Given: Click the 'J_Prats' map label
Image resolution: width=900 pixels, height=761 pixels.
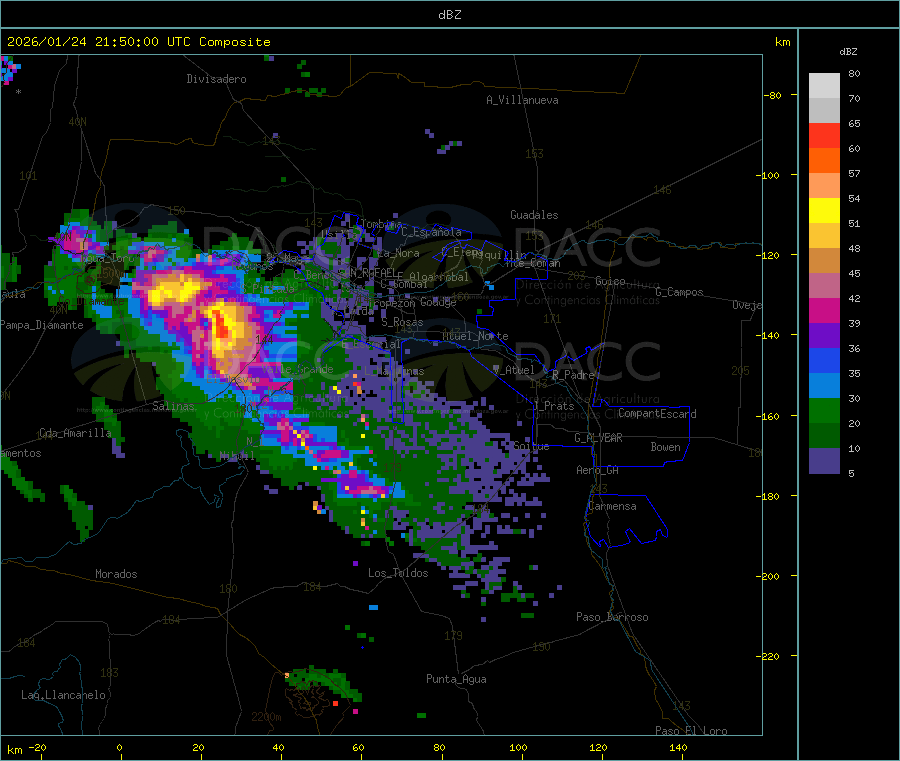Looking at the screenshot, I should pos(553,406).
